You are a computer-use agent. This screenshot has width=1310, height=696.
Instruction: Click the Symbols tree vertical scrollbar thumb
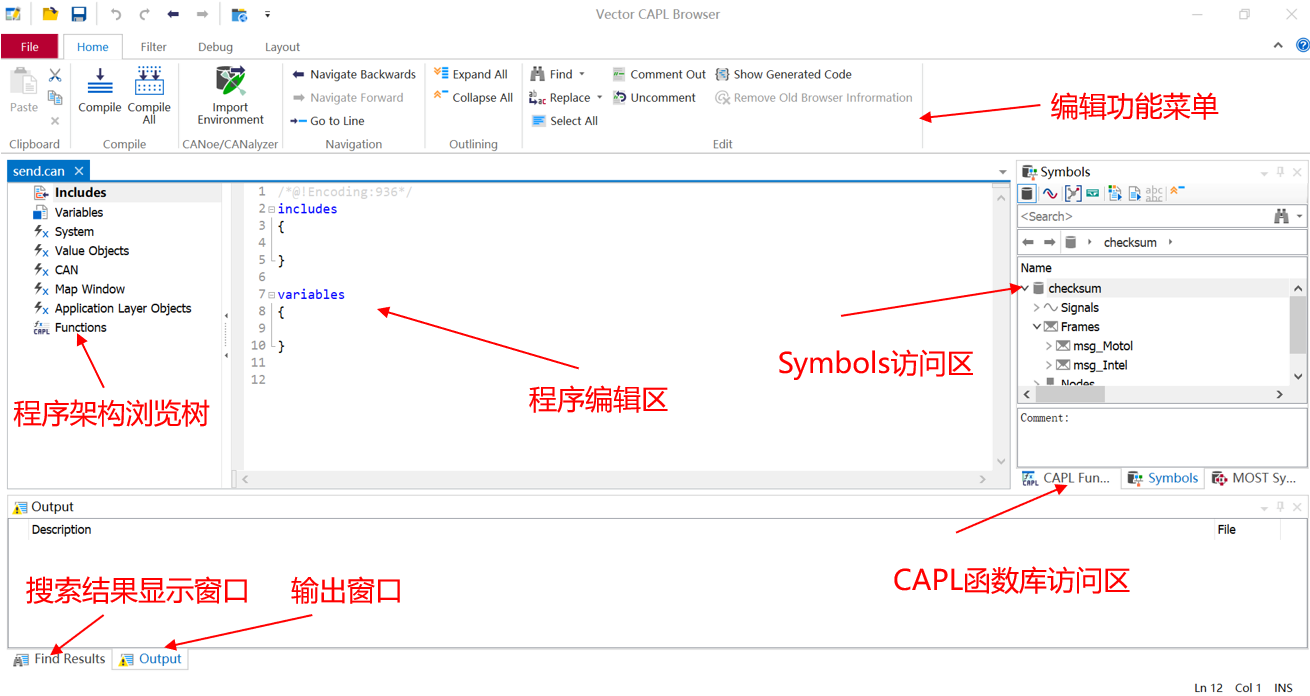pyautogui.click(x=1298, y=326)
